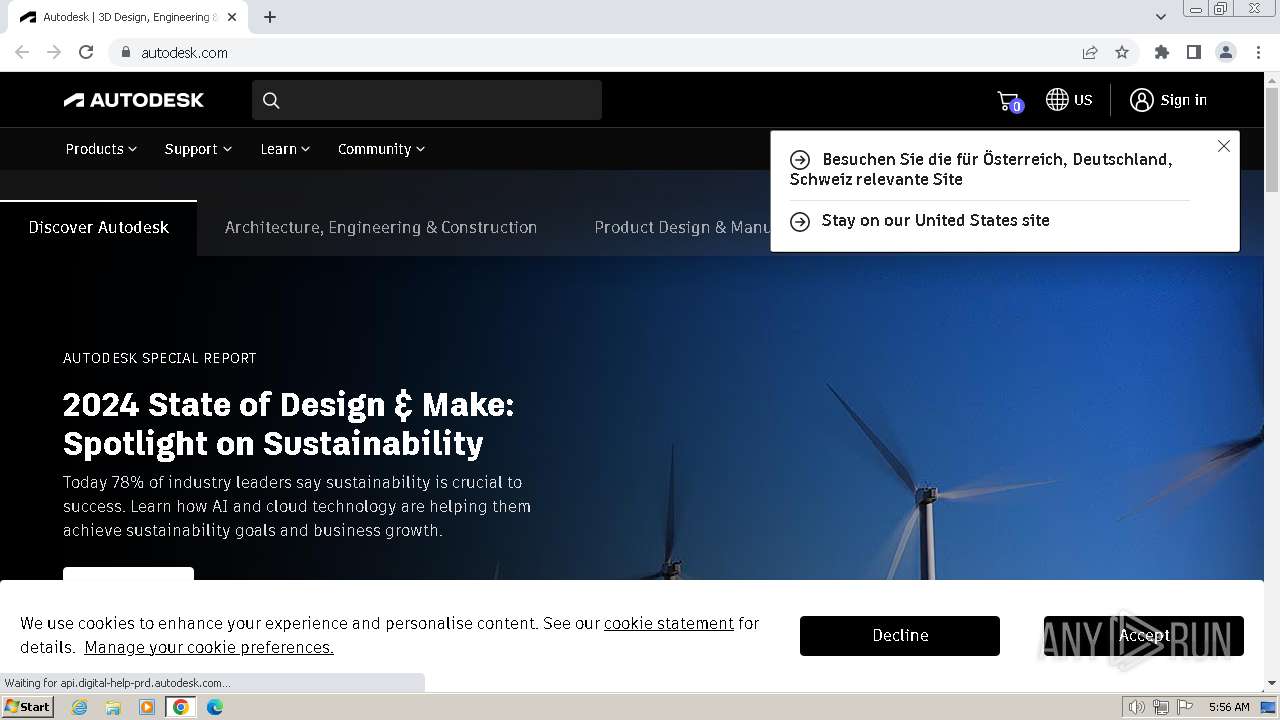The image size is (1280, 720).
Task: Share this page via address bar icon
Action: pos(1090,52)
